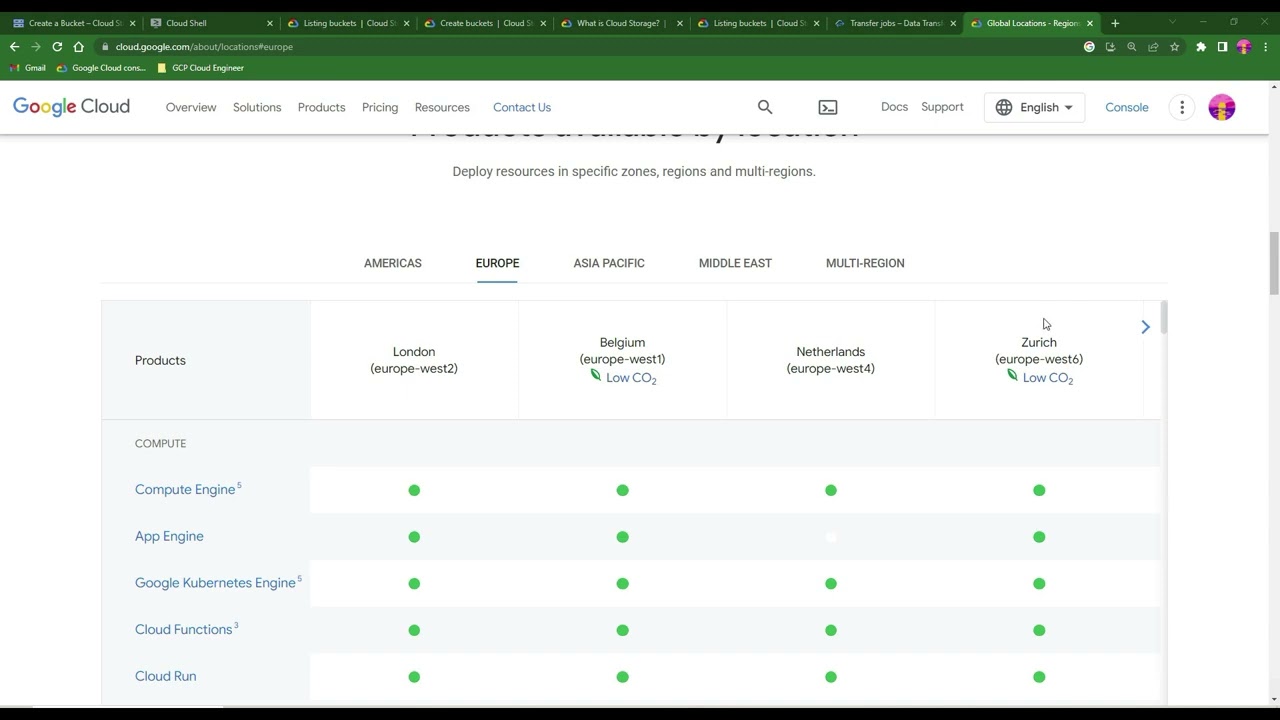Click the Google icon in address bar
The height and width of the screenshot is (720, 1280).
[x=1089, y=47]
